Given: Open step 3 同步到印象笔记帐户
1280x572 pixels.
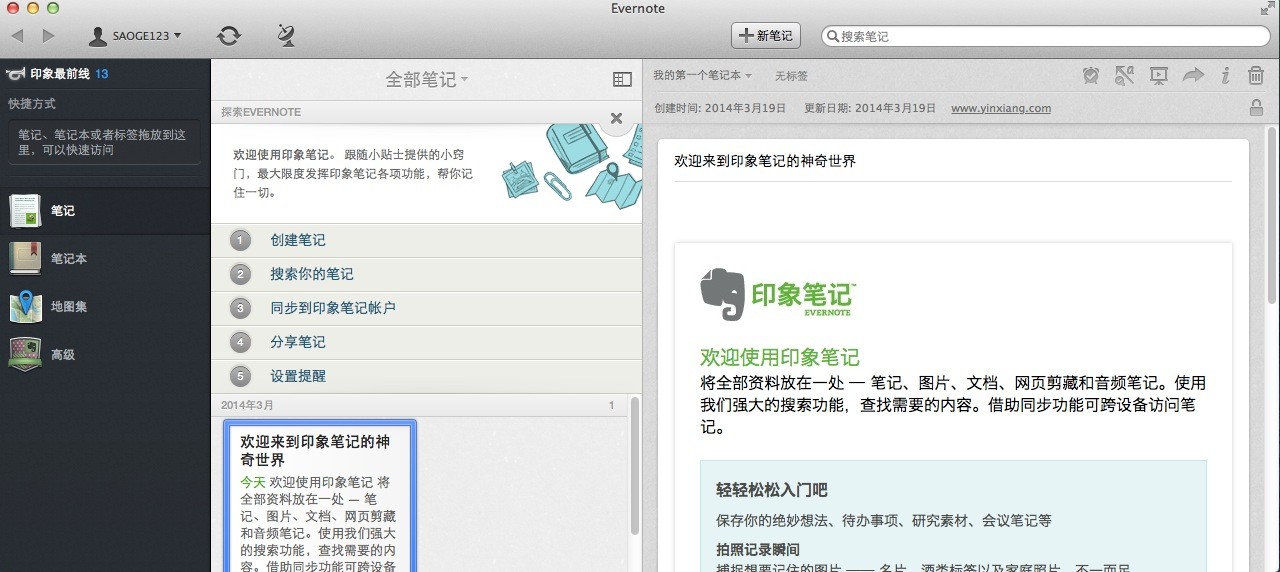Looking at the screenshot, I should coord(426,308).
